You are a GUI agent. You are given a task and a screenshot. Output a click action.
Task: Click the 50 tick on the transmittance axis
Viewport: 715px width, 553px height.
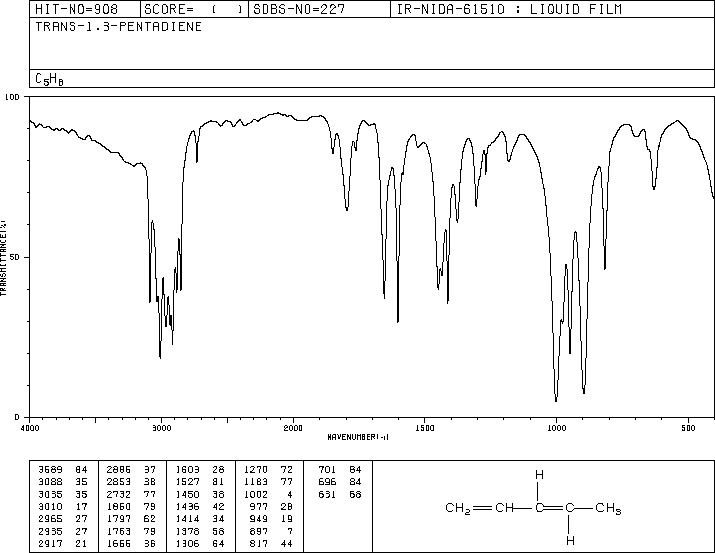click(15, 257)
